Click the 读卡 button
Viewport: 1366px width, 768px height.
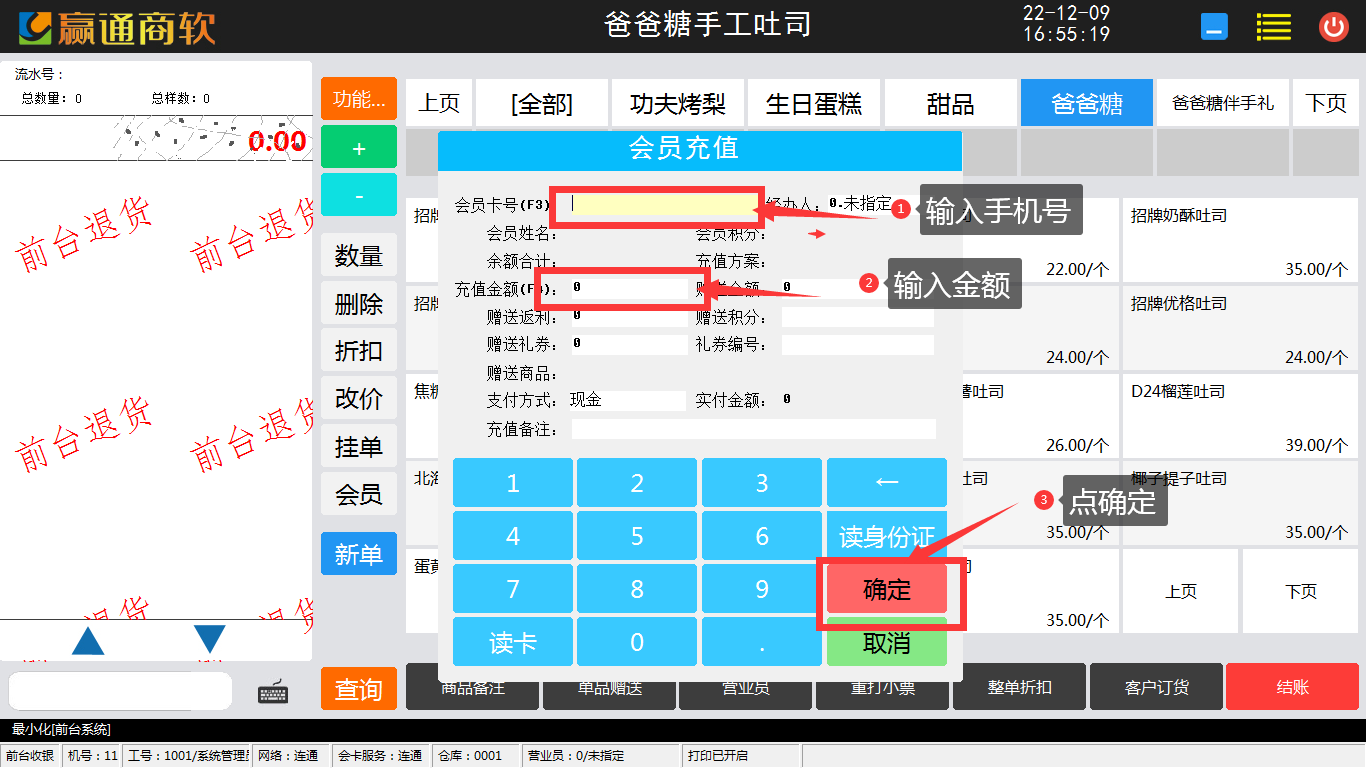pos(513,642)
